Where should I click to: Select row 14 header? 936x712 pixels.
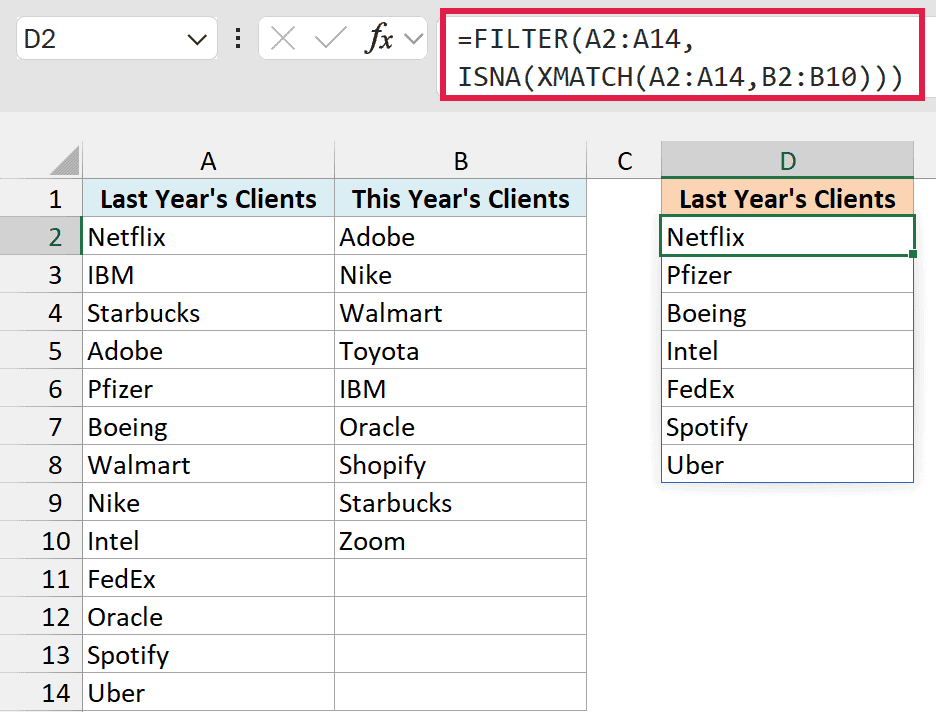tap(41, 692)
